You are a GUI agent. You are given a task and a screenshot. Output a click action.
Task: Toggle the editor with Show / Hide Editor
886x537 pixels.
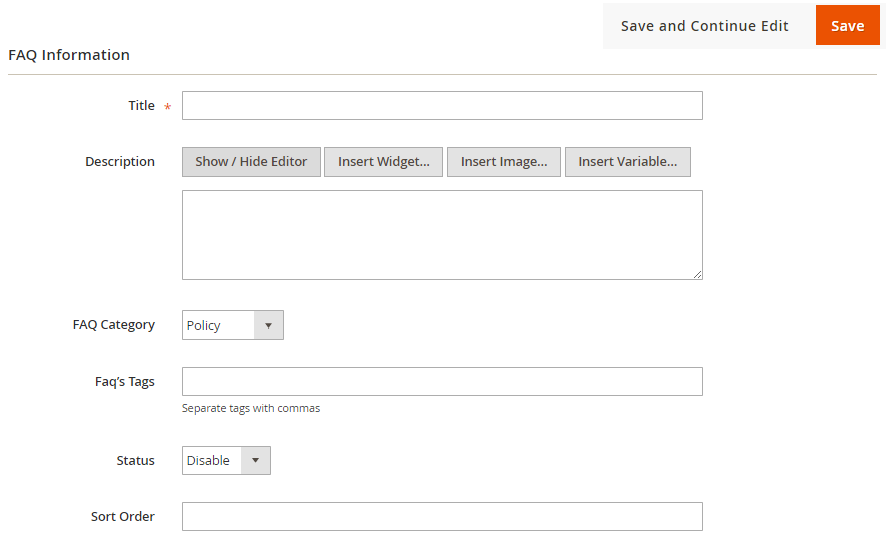point(251,162)
